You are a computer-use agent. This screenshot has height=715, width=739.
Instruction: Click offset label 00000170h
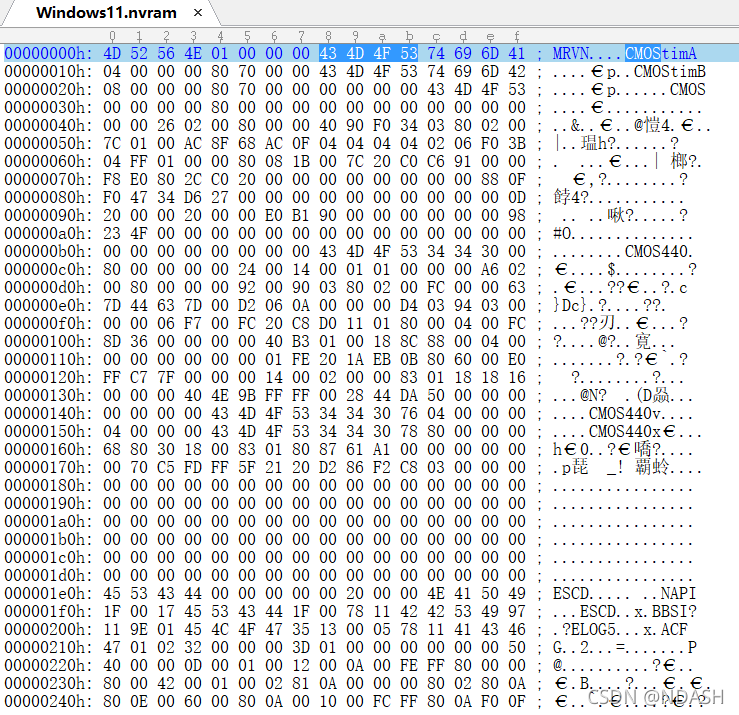point(48,468)
